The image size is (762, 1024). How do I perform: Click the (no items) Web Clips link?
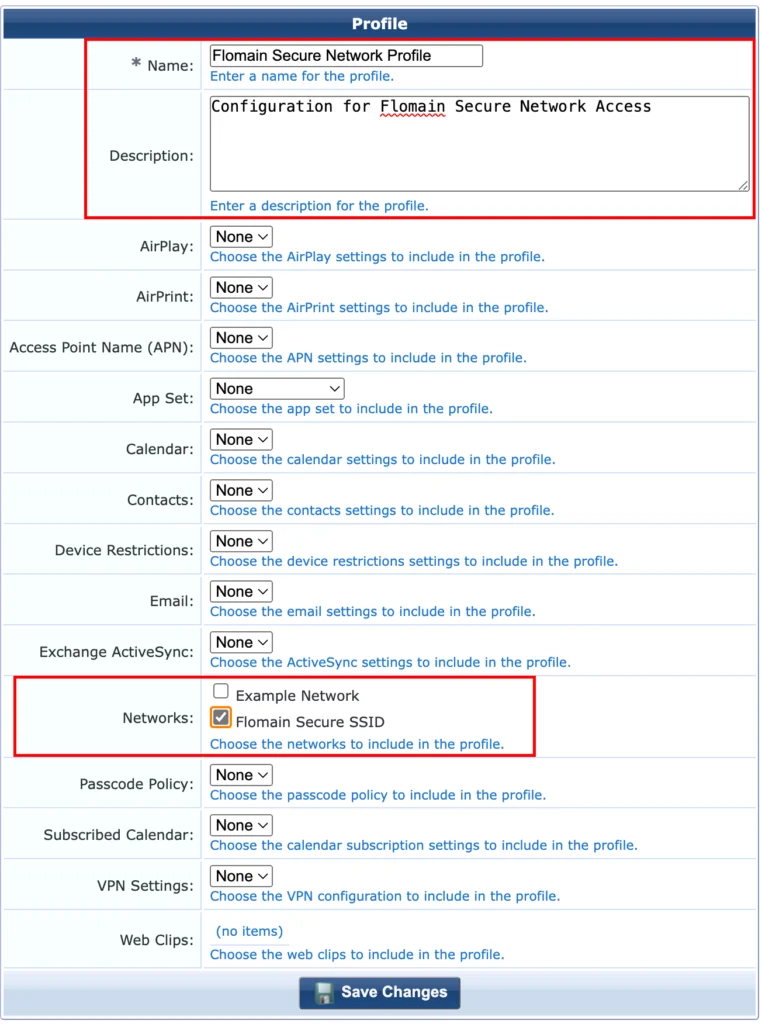249,930
